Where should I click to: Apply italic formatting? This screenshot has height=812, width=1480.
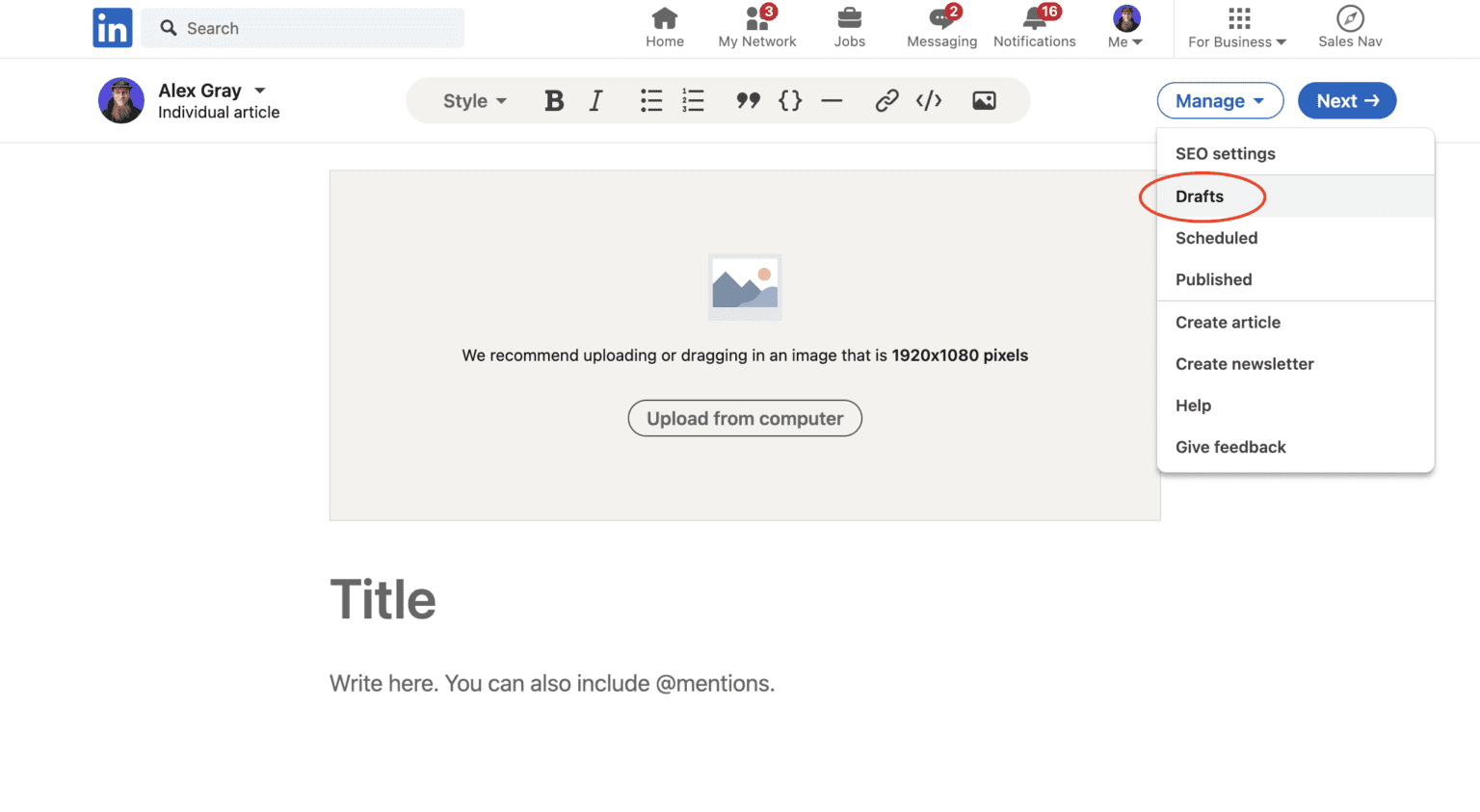(595, 100)
